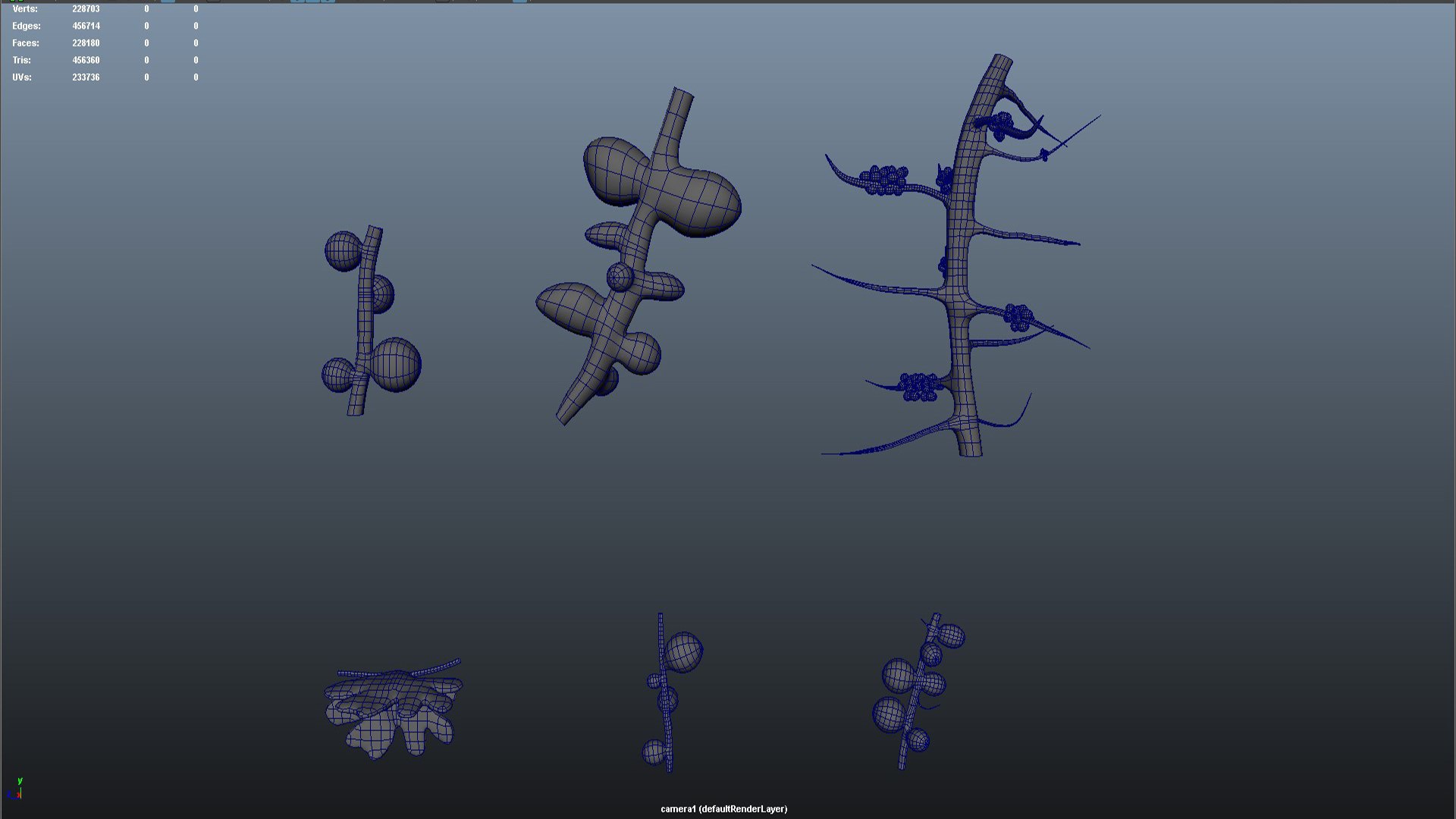
Task: Click the Faces count 228180
Action: [x=86, y=43]
